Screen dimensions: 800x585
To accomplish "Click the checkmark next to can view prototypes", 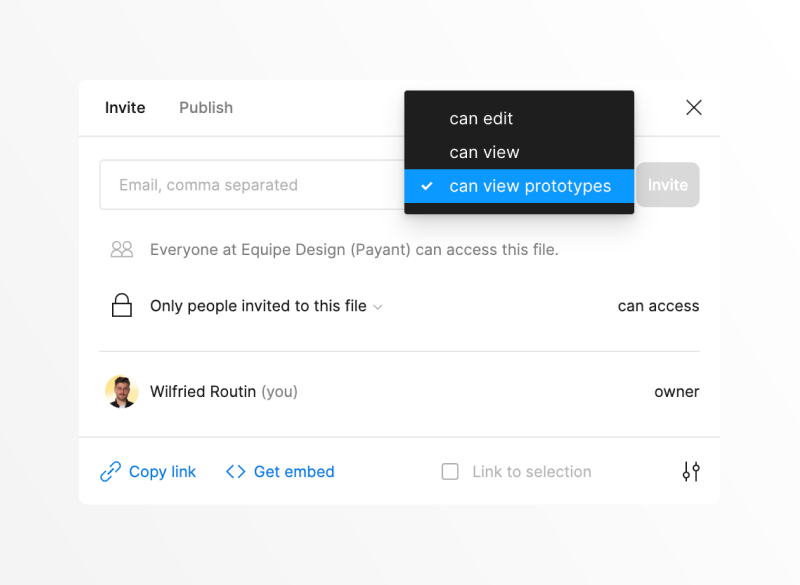I will (x=427, y=186).
